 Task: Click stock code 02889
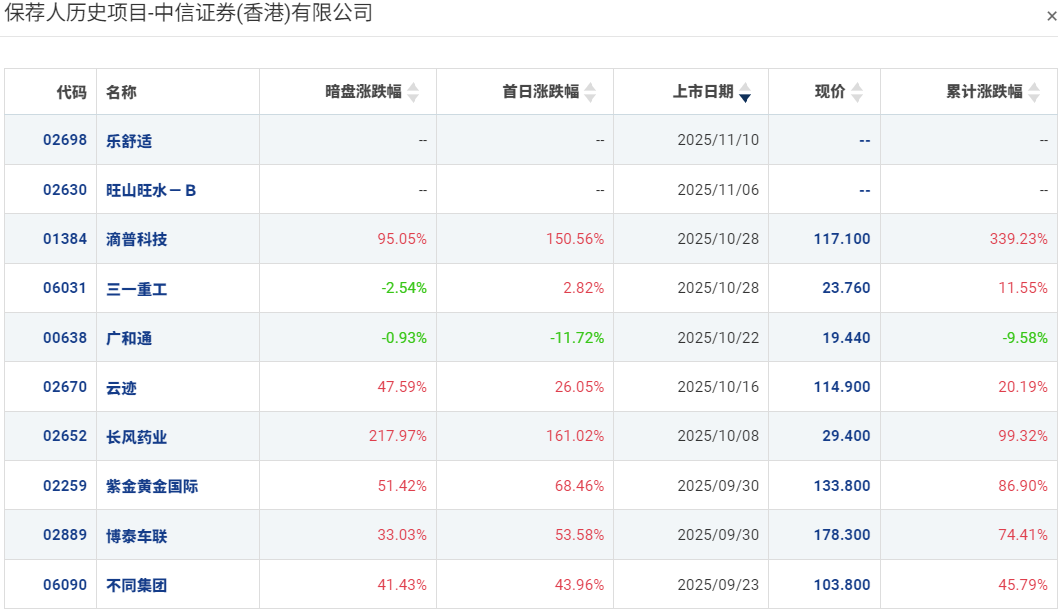tap(65, 535)
